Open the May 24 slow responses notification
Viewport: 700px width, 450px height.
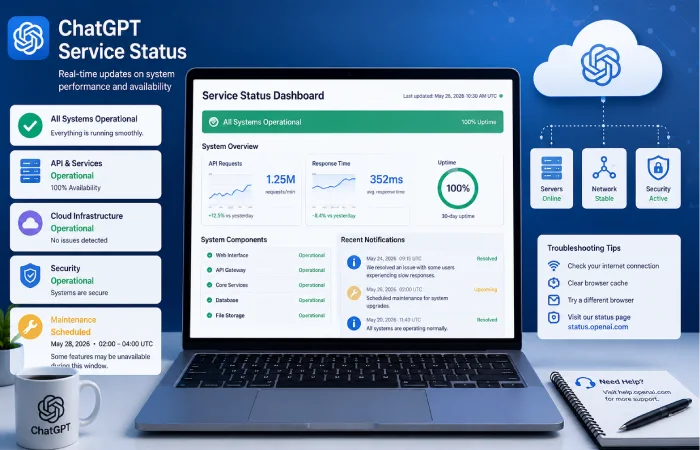[422, 267]
